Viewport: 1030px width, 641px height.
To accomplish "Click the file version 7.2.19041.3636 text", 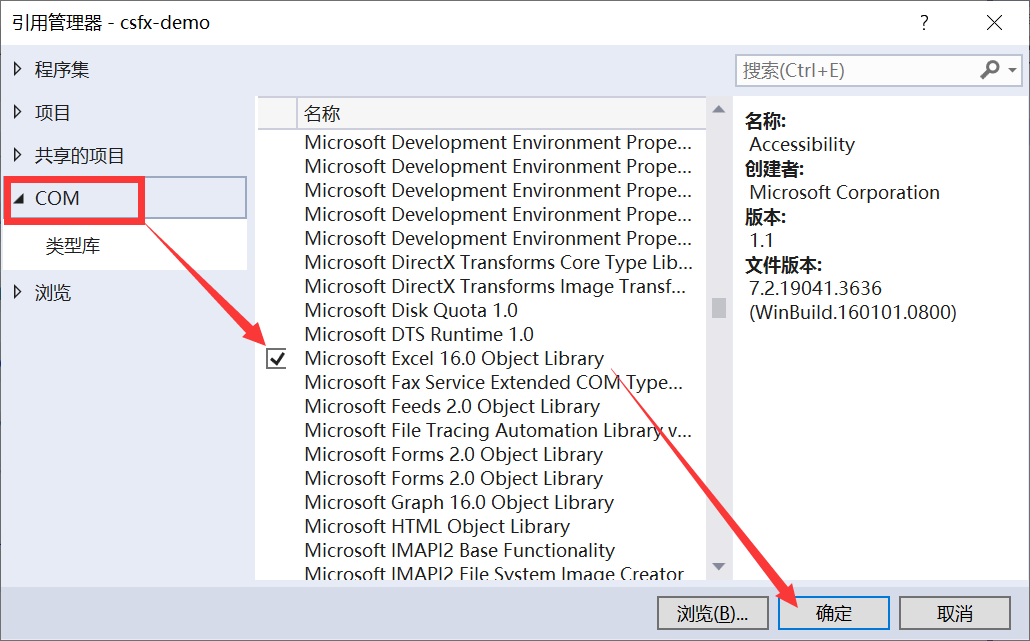I will pyautogui.click(x=815, y=288).
